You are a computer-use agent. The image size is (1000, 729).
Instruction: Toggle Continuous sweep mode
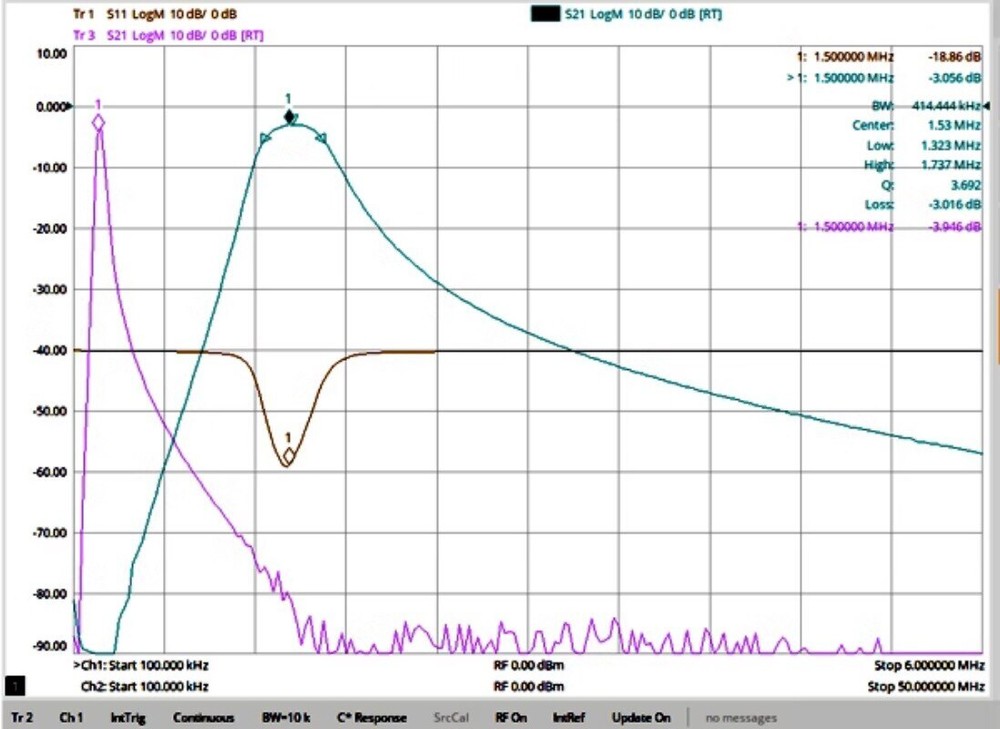pos(206,717)
